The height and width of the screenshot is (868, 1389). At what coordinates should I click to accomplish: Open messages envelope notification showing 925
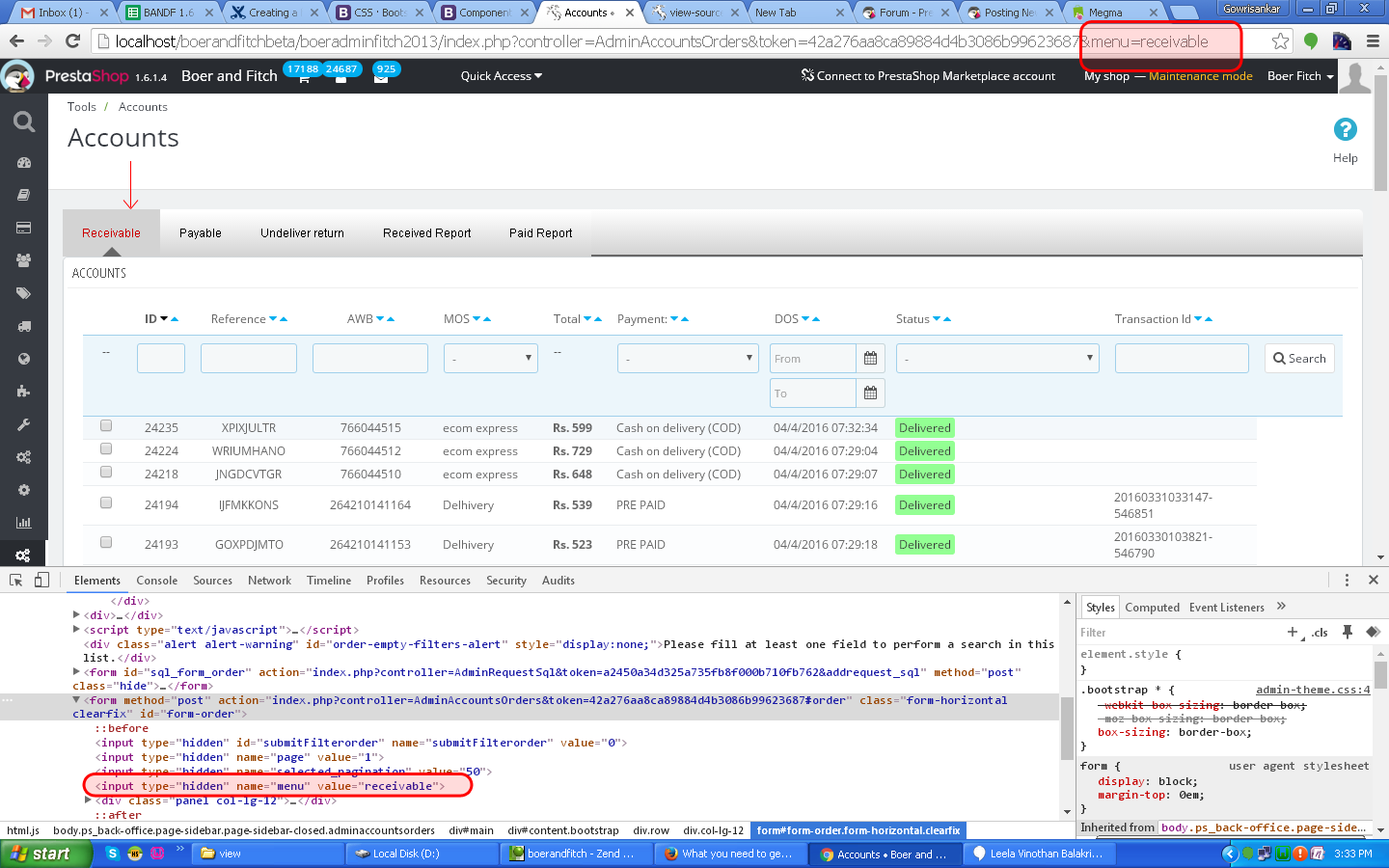382,75
